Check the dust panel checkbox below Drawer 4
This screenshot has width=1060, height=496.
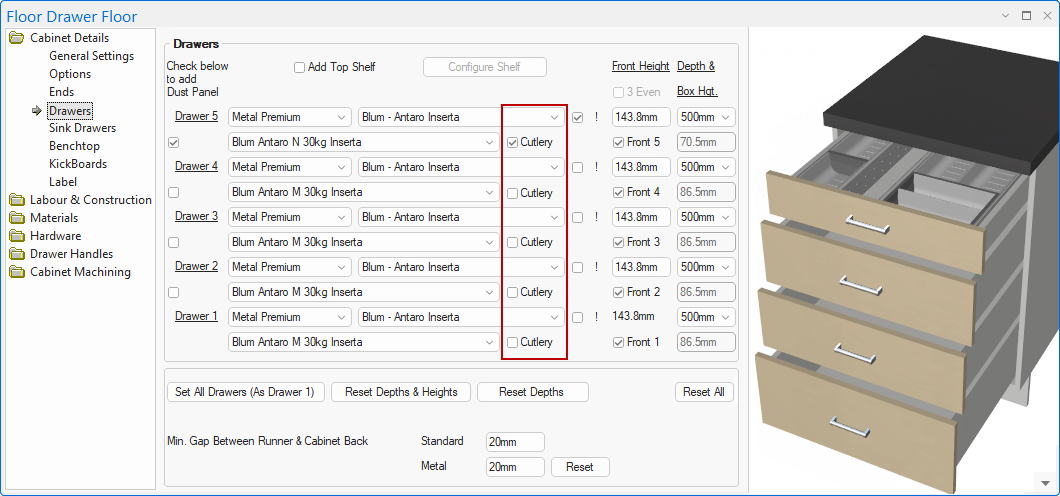coord(174,193)
